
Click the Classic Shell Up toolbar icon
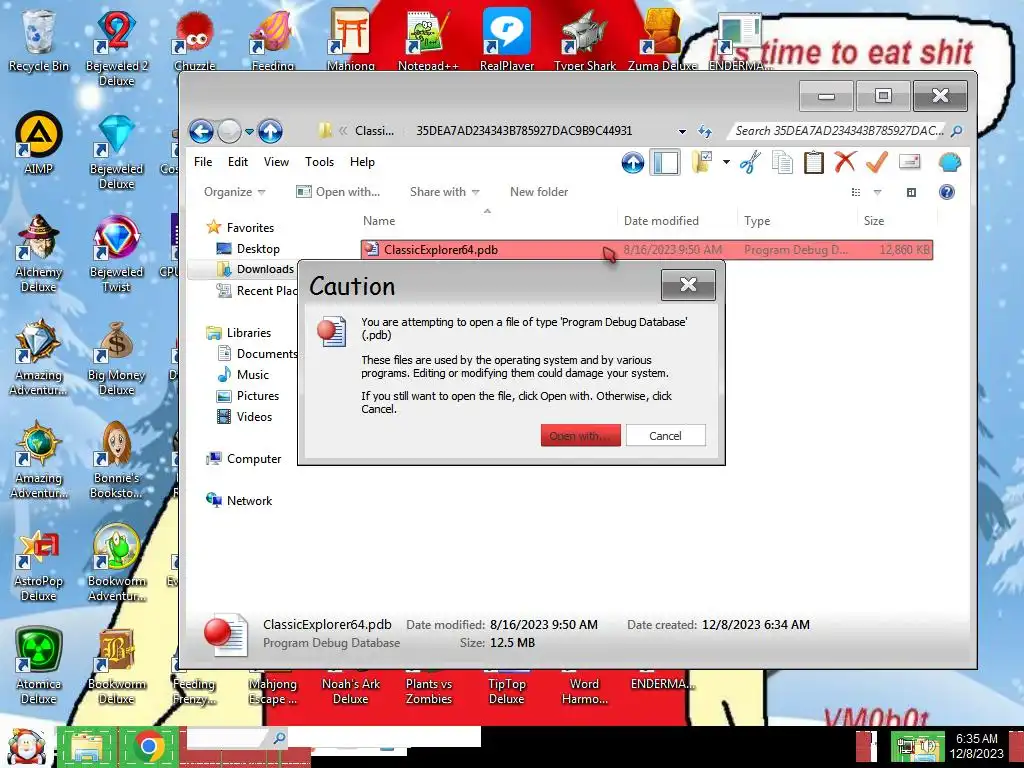click(x=632, y=162)
